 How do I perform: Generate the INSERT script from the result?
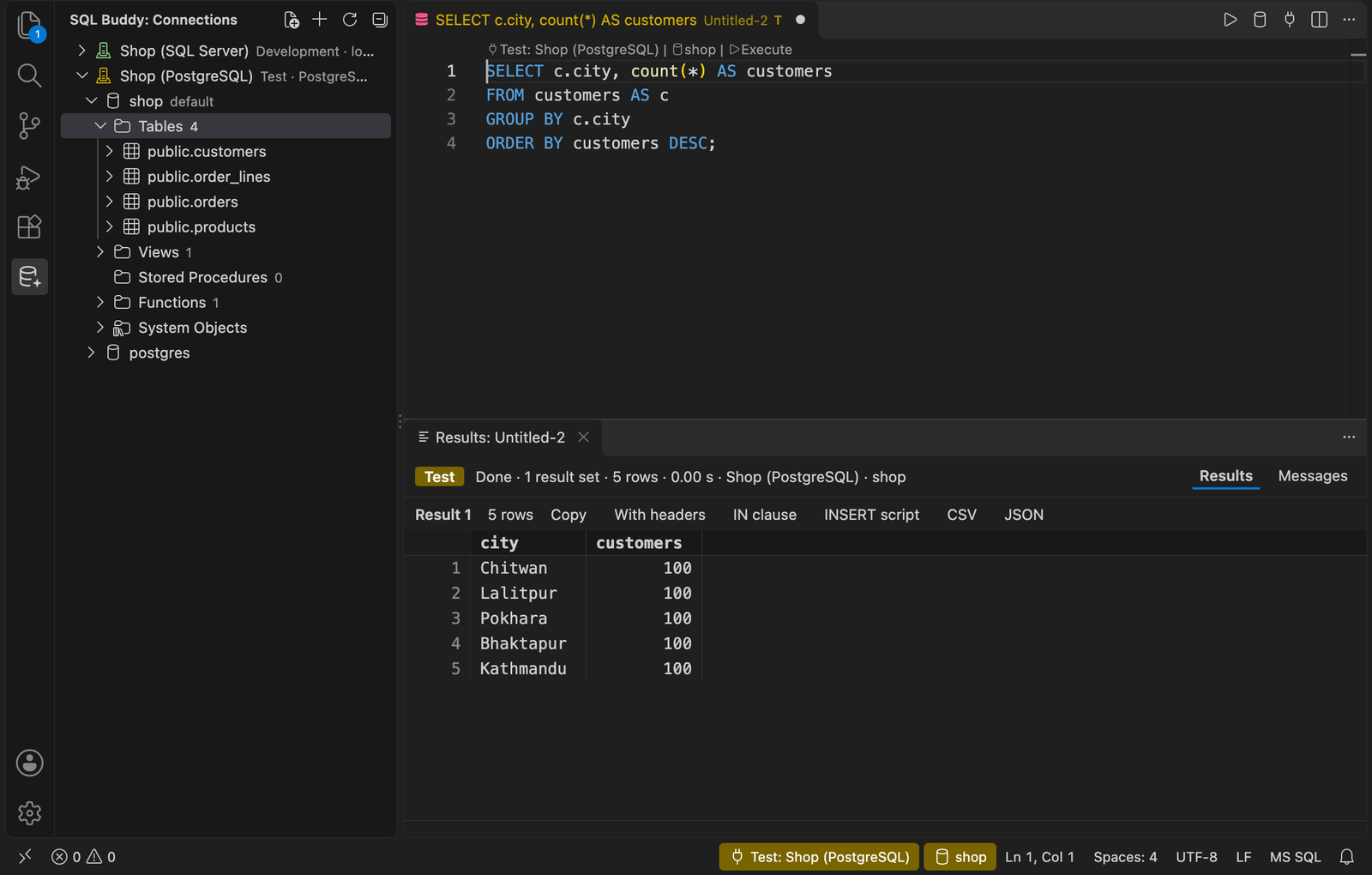pos(871,515)
